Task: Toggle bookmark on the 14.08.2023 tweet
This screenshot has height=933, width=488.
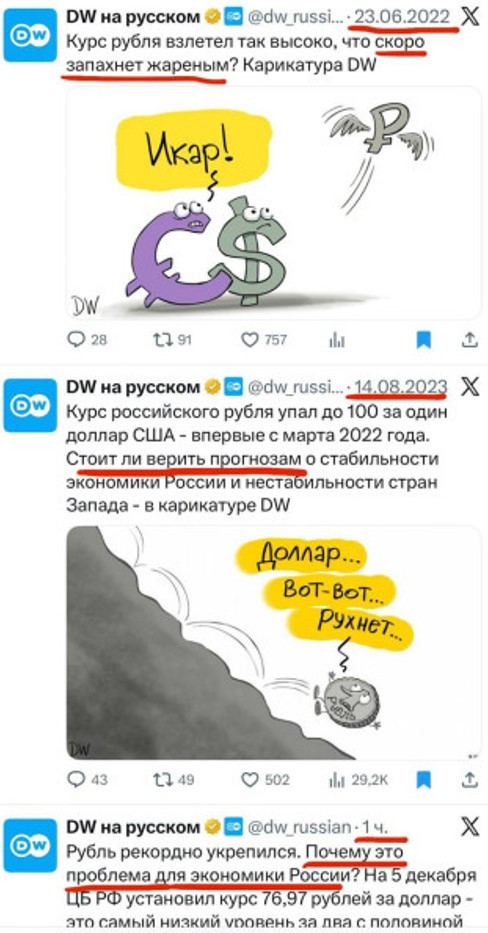Action: pyautogui.click(x=423, y=779)
